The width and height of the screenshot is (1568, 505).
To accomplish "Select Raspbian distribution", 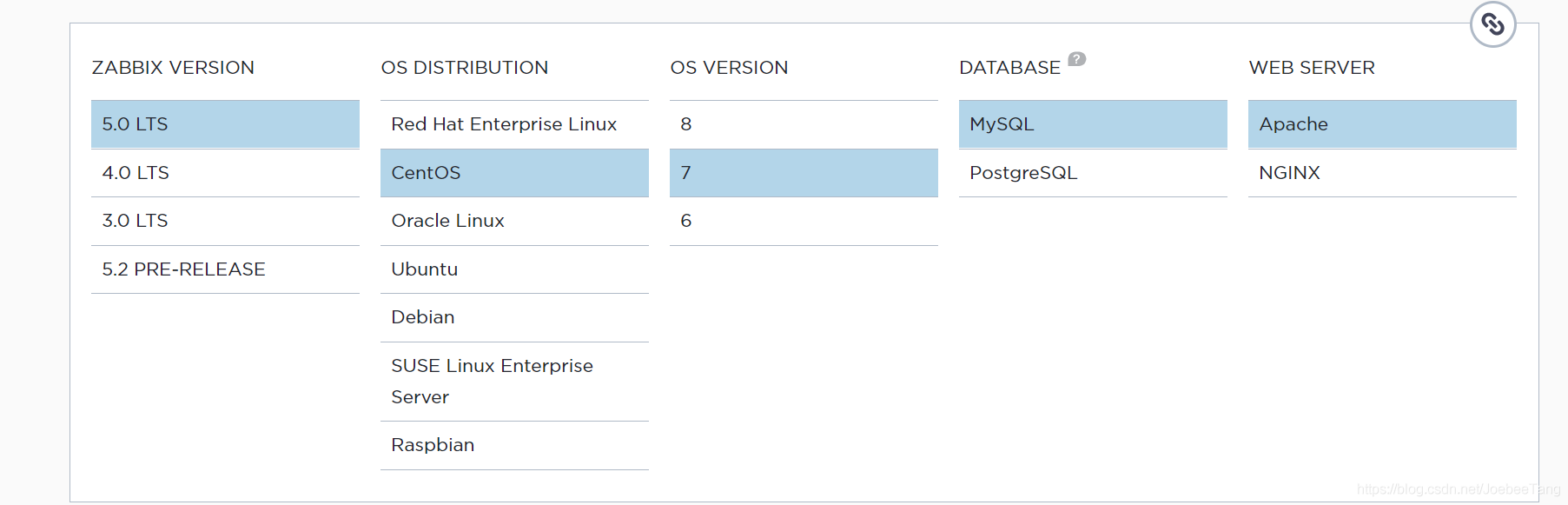I will 514,445.
